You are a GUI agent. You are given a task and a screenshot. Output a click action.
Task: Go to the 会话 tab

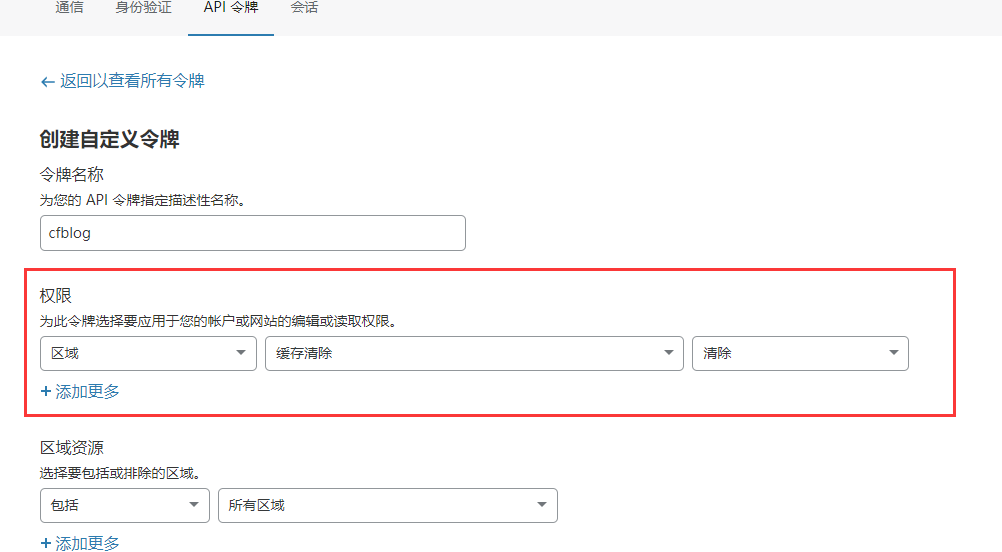pyautogui.click(x=304, y=8)
